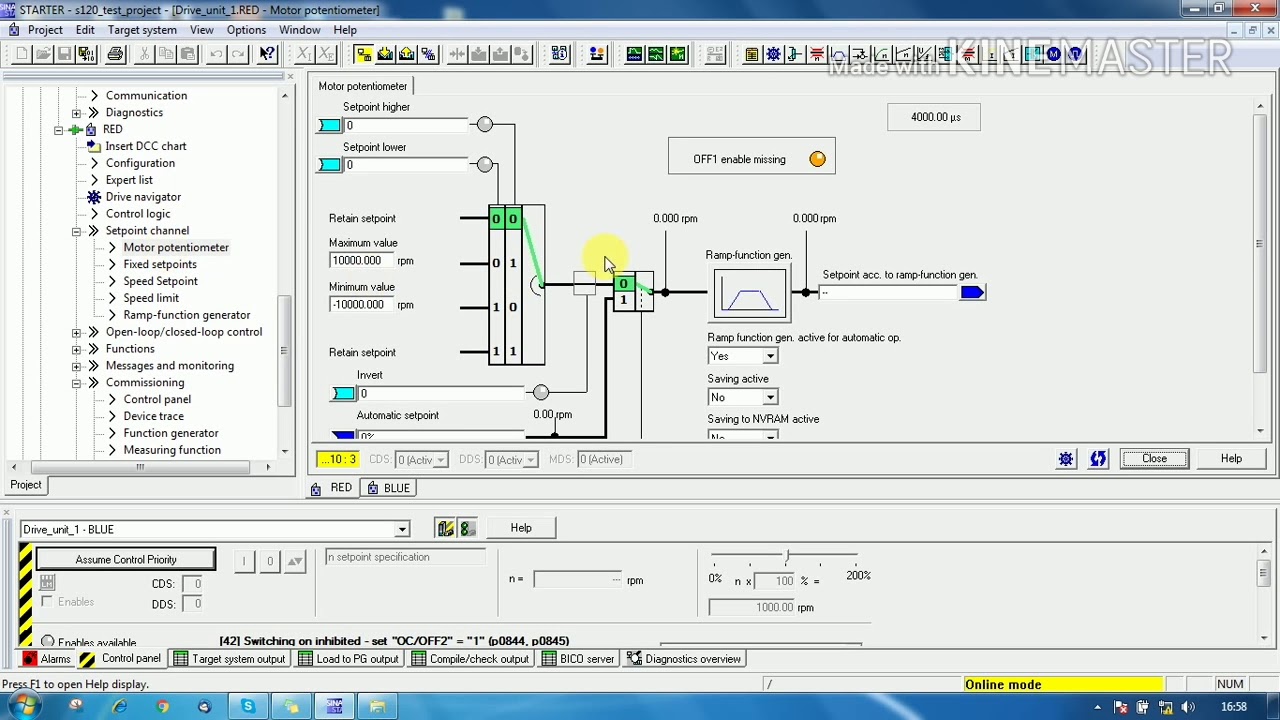Open Internet Explorer from the taskbar
Viewport: 1280px width, 720px height.
point(119,706)
